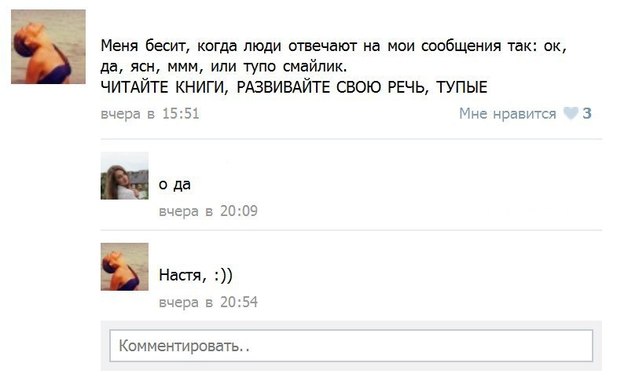Screen dimensions: 617x385
Task: Click the phrase "РАЗВИВАЙТЕ СВОЮ РЕЧЬ"
Action: (333, 87)
